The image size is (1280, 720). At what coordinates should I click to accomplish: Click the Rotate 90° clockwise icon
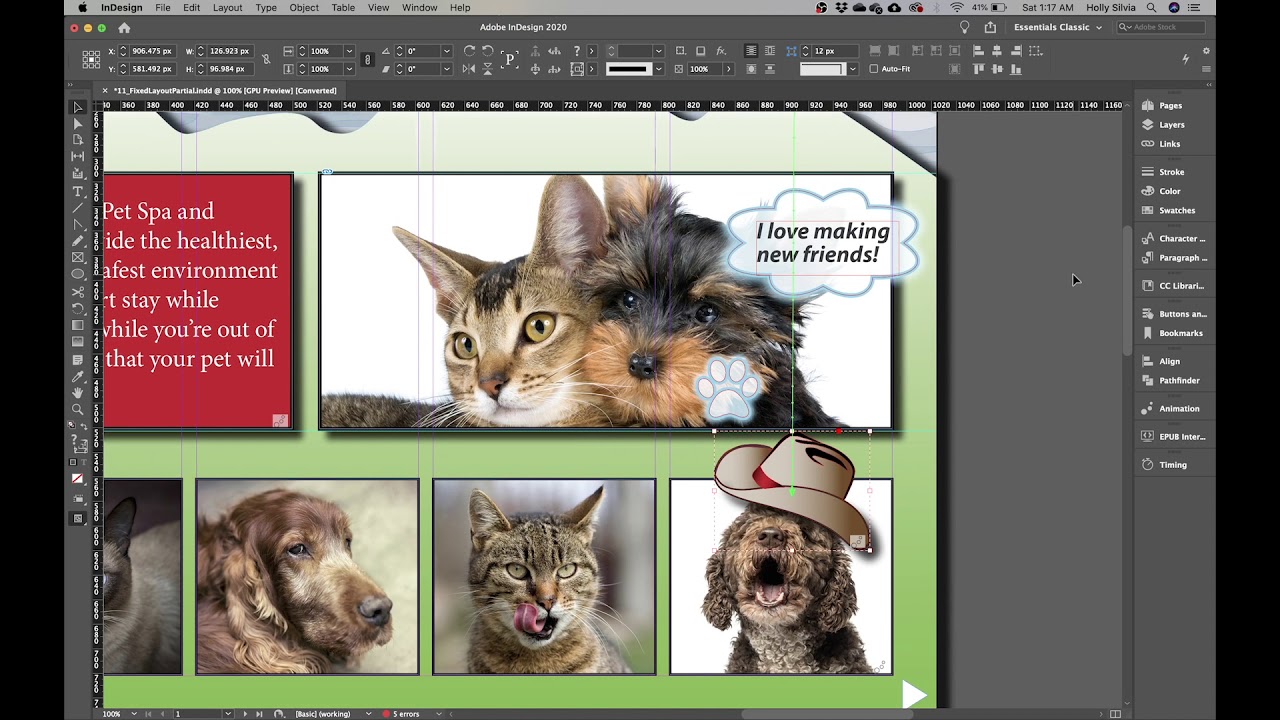click(470, 51)
